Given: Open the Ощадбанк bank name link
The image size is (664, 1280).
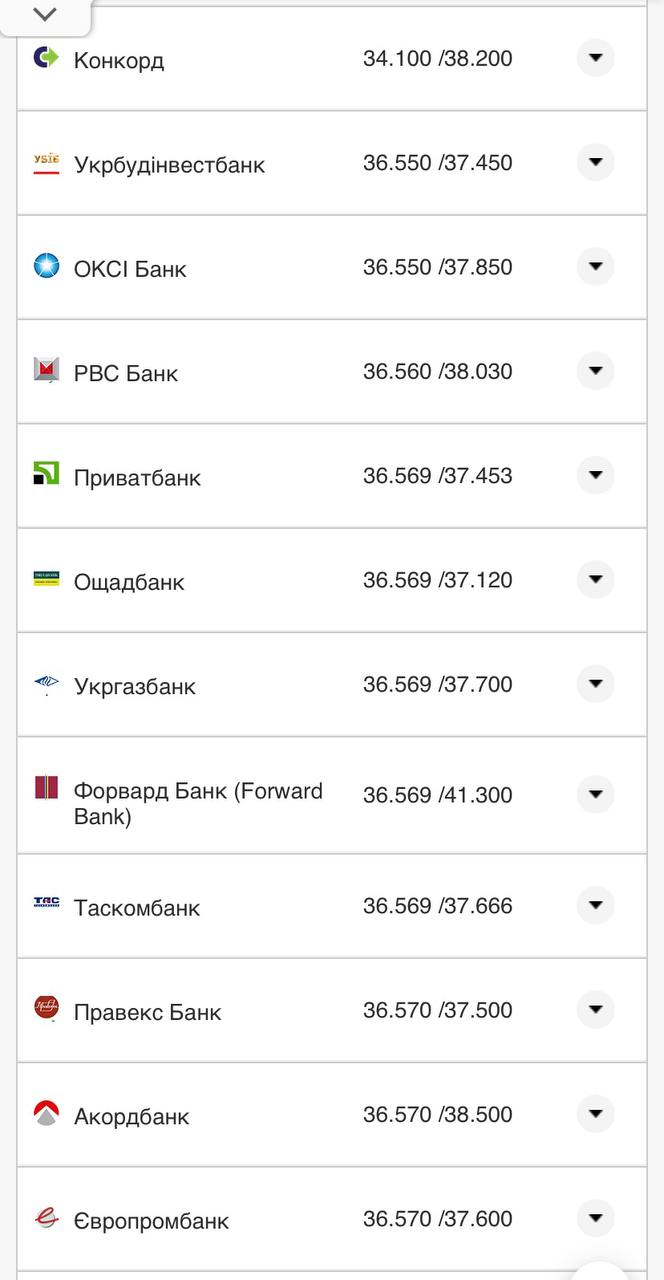Looking at the screenshot, I should click(129, 582).
